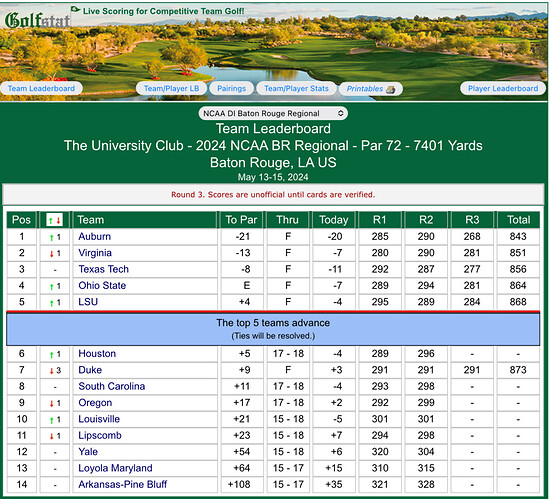The width and height of the screenshot is (549, 499).
Task: Open the Auburn team link
Action: (95, 237)
